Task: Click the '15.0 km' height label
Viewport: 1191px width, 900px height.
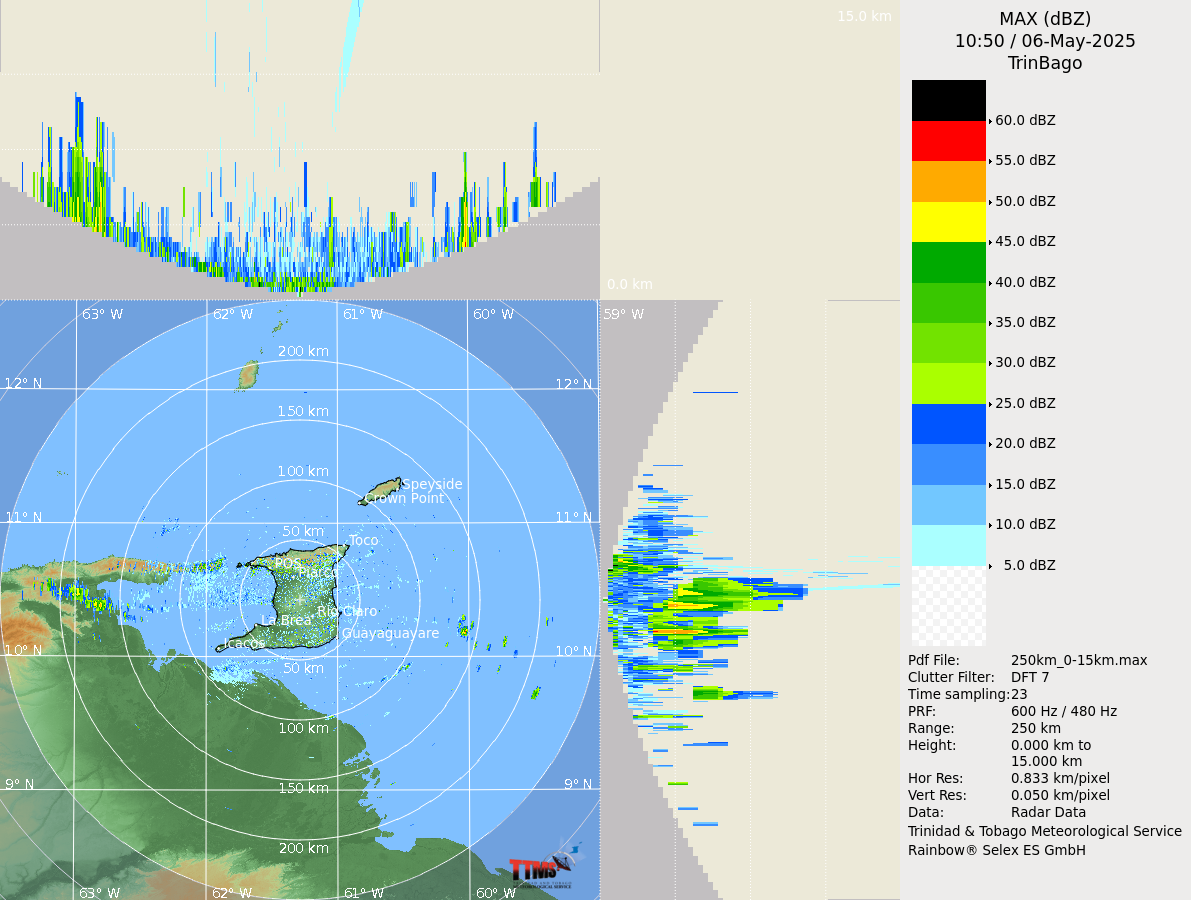Action: coord(864,16)
